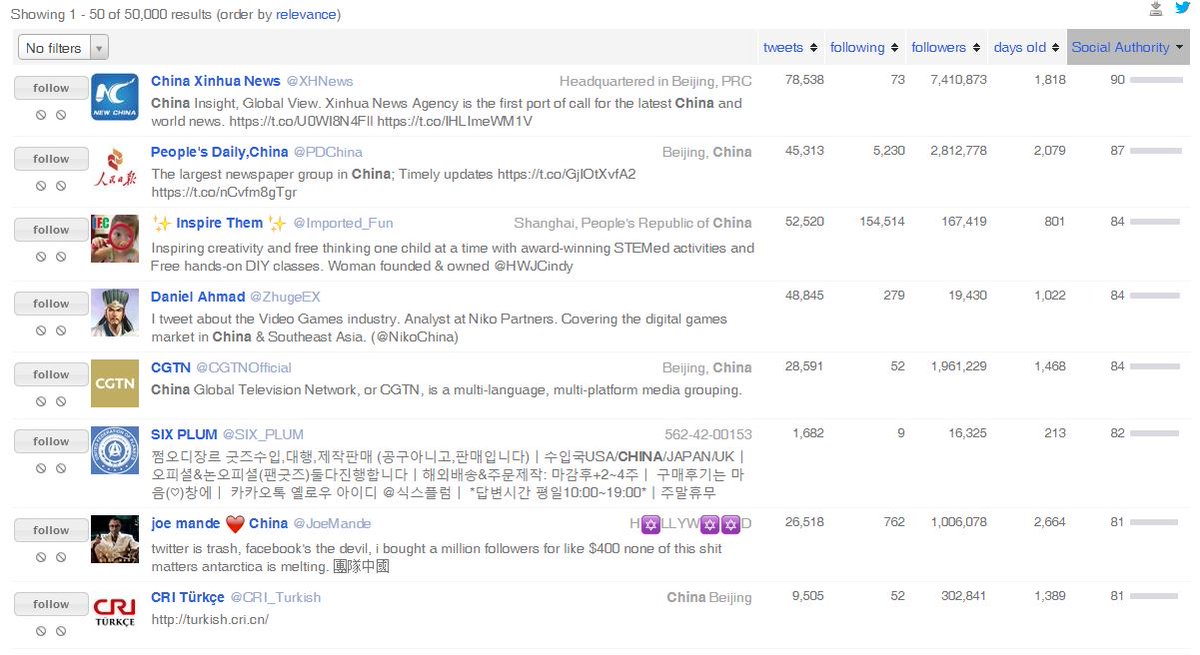Click the http://turkish.cri.cn/ bio text

[210, 620]
